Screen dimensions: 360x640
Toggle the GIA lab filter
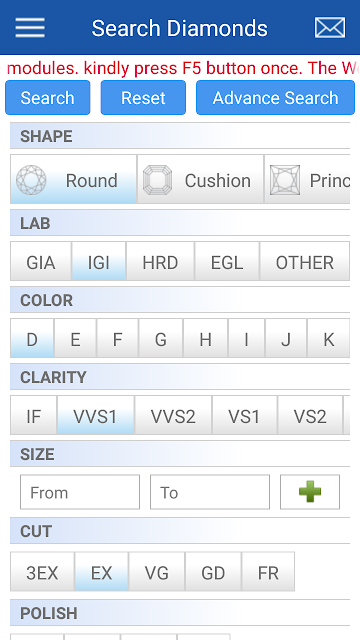[41, 261]
